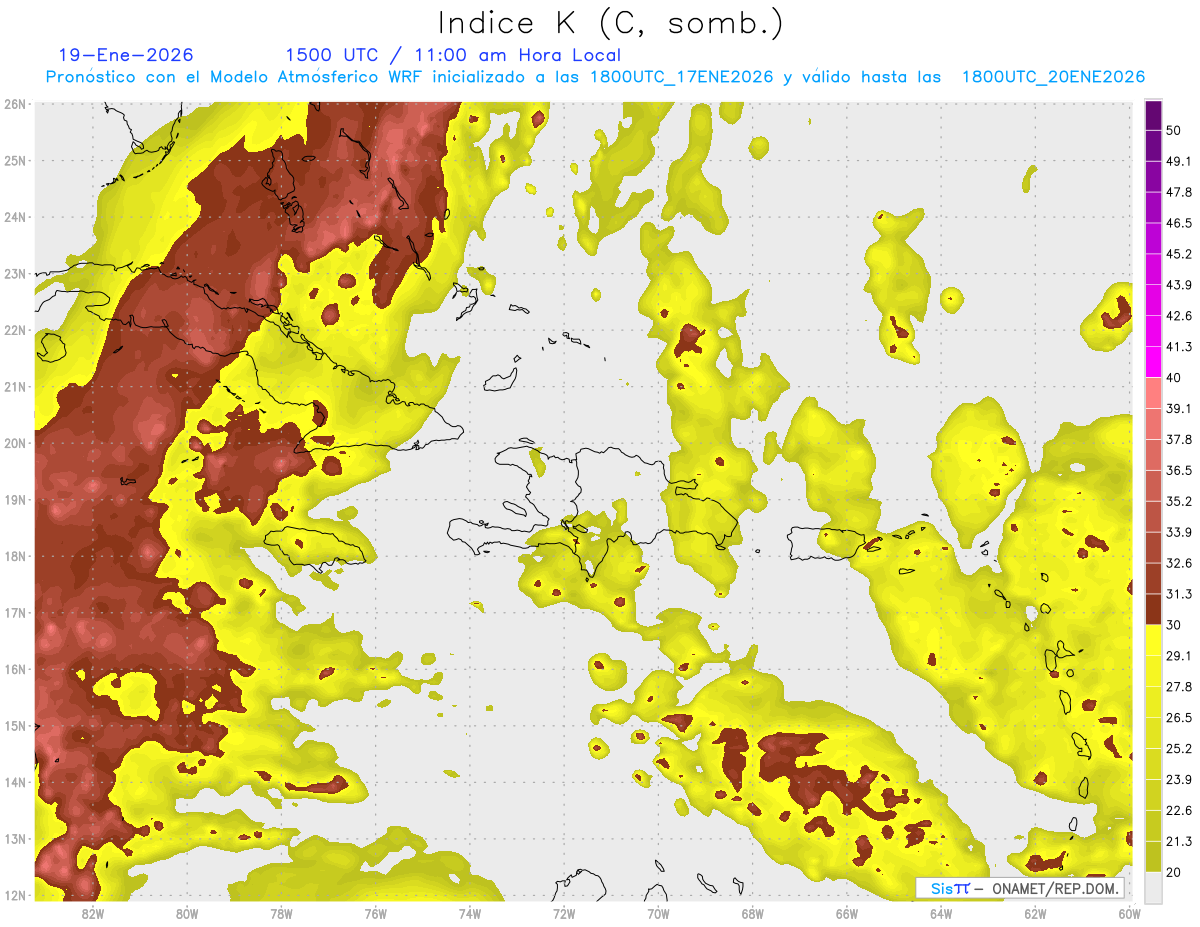Click the colorbar value "47.8"
The image size is (1200, 927).
(1179, 192)
